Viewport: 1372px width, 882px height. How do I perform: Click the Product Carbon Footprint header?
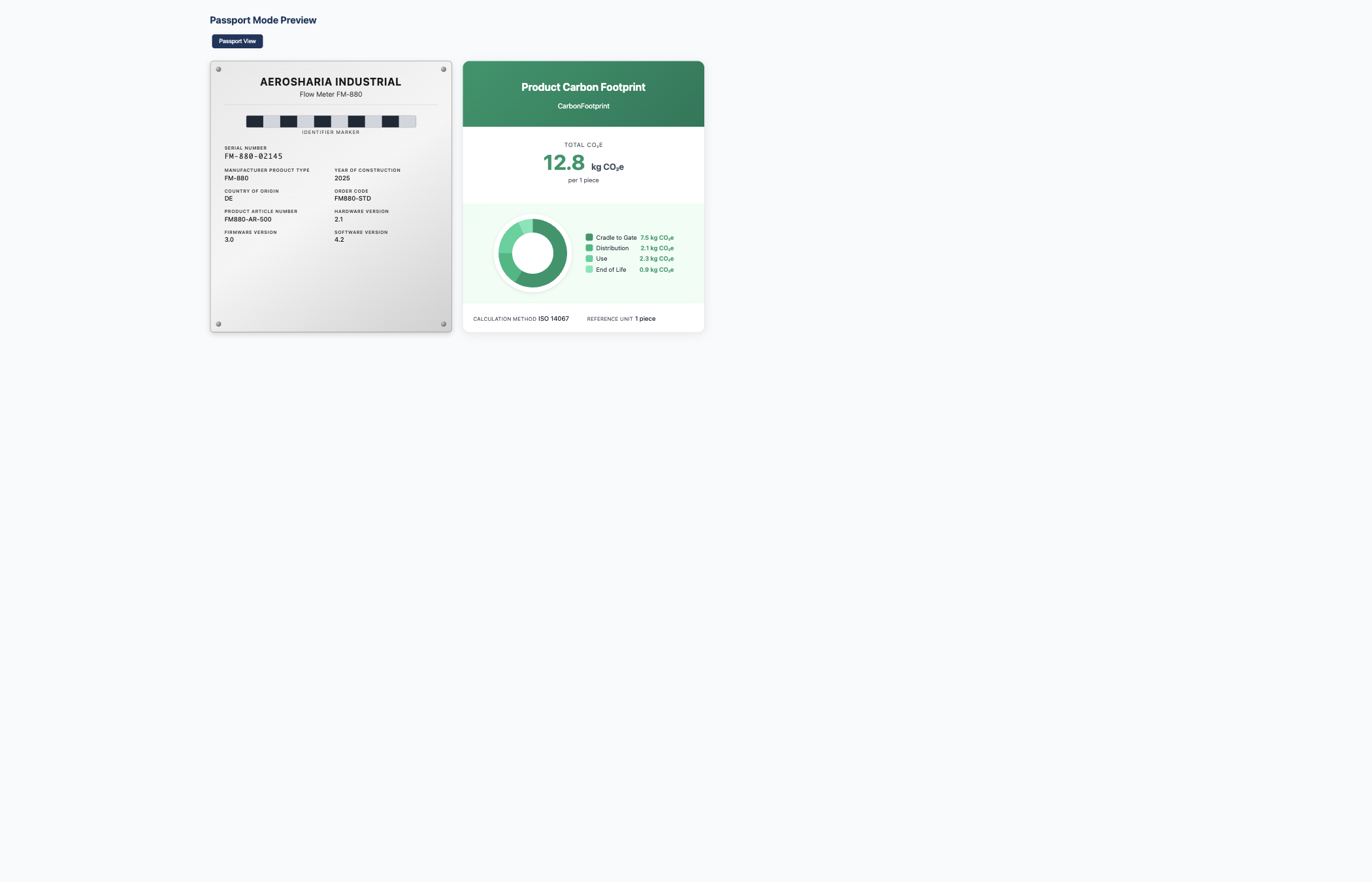point(583,87)
